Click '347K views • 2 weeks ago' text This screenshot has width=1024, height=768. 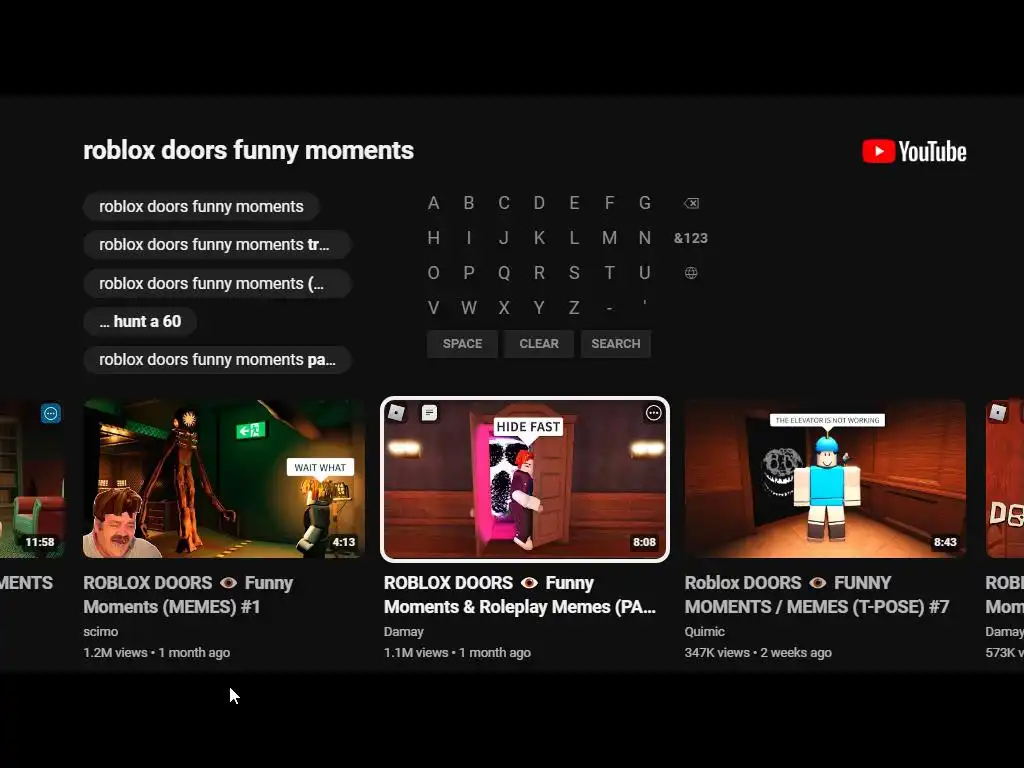[758, 652]
